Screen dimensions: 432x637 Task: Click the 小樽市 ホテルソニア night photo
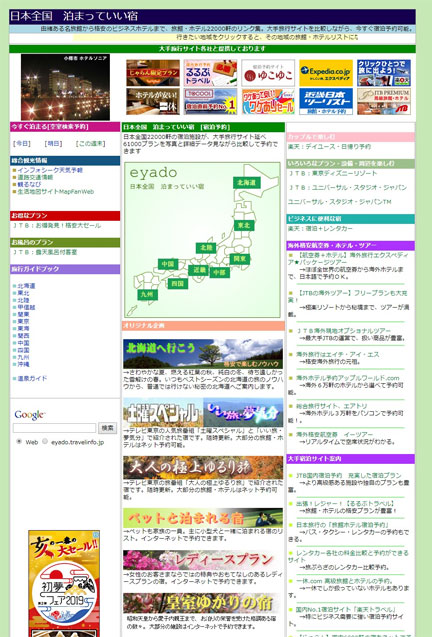click(65, 87)
